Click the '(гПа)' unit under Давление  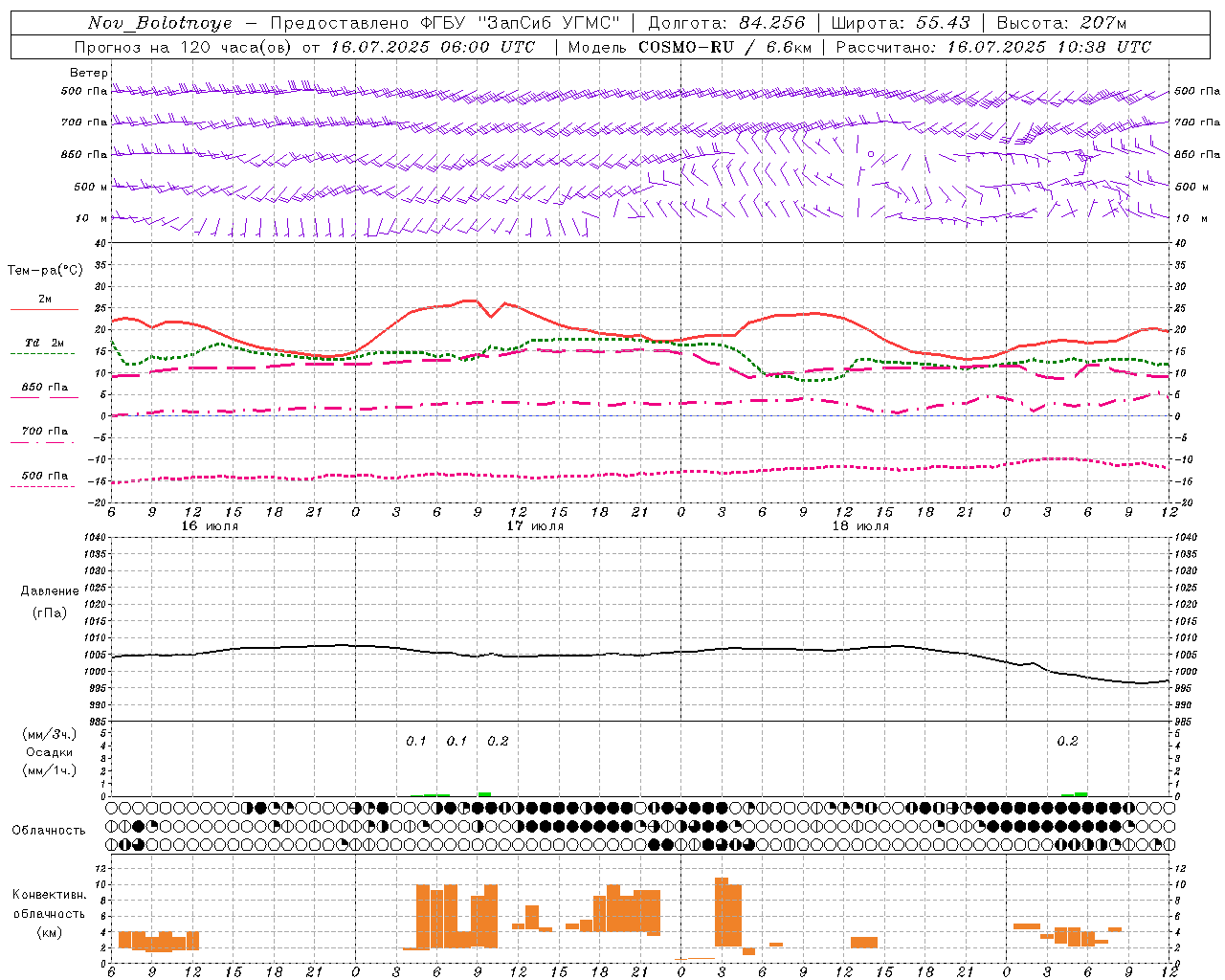pos(50,613)
